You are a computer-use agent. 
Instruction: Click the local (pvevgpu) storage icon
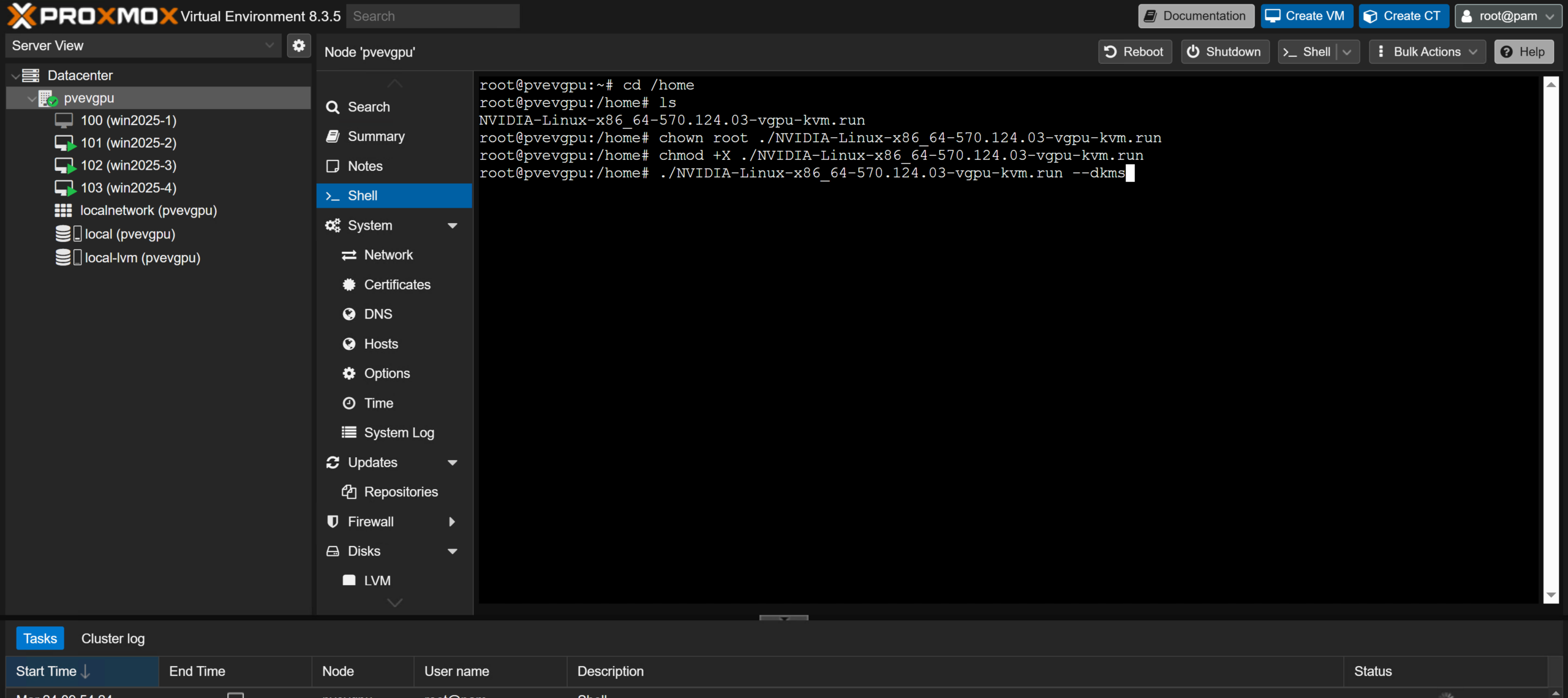click(68, 233)
